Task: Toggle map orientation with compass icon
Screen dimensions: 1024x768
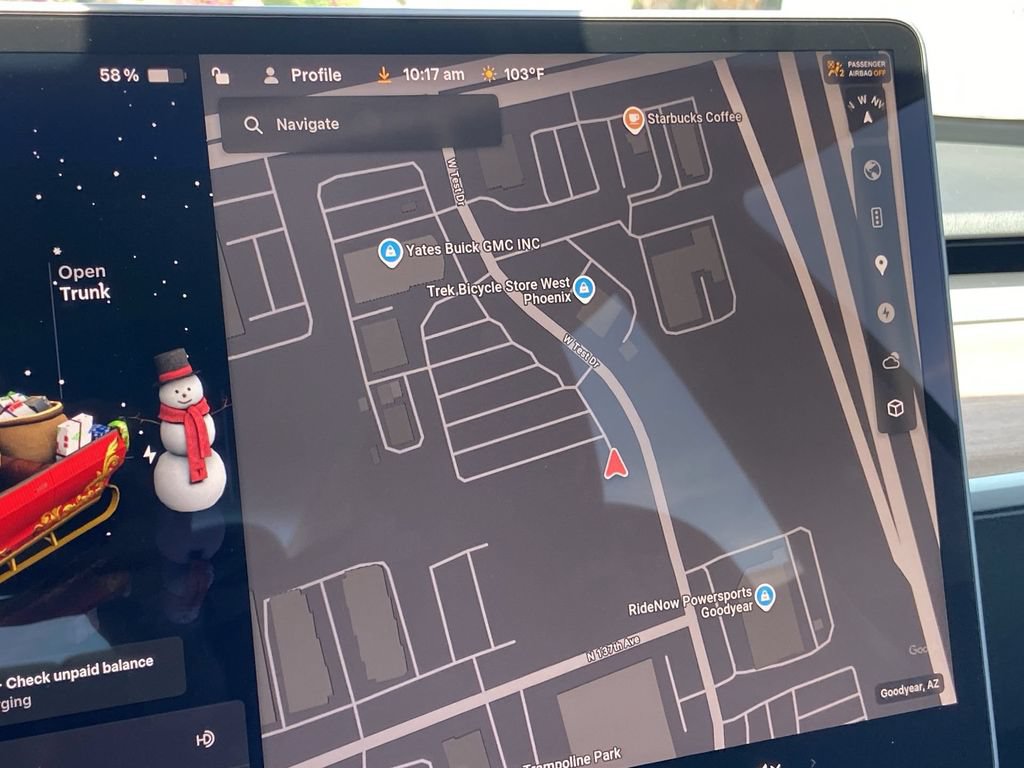Action: coord(867,109)
